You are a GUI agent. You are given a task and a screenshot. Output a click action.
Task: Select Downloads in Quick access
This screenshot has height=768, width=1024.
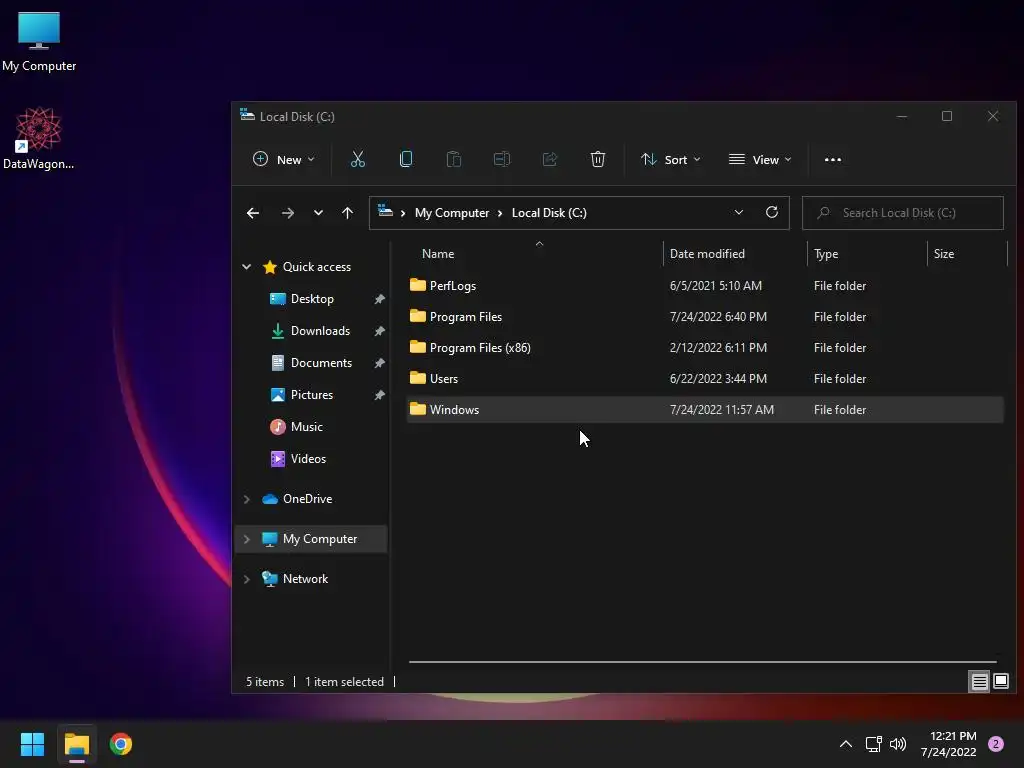point(320,331)
